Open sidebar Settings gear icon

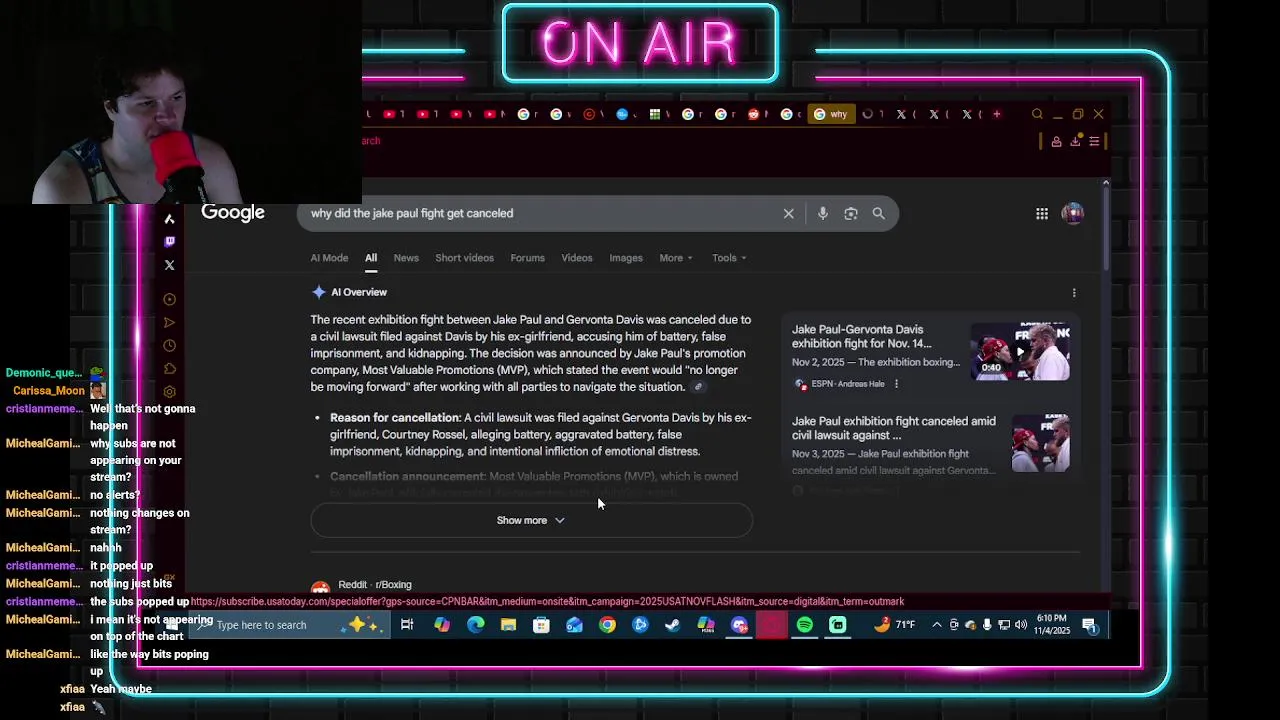tap(169, 392)
